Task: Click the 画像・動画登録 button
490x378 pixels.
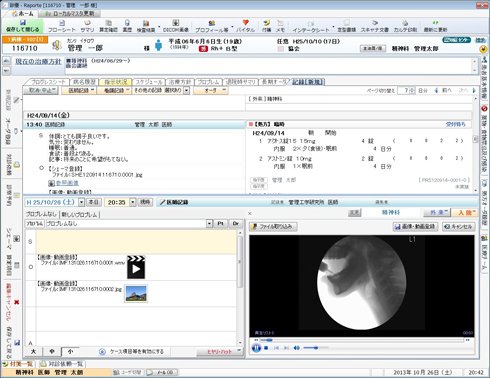Action: 415,227
